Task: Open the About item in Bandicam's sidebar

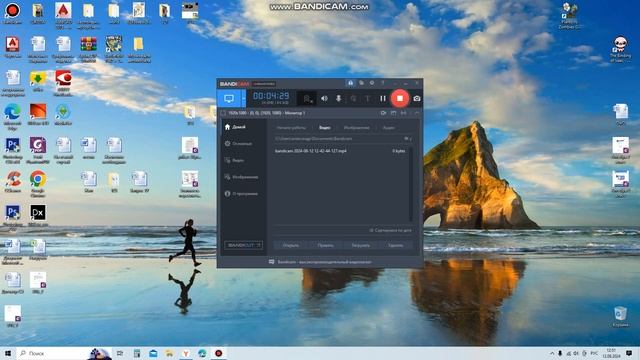Action: [x=241, y=194]
